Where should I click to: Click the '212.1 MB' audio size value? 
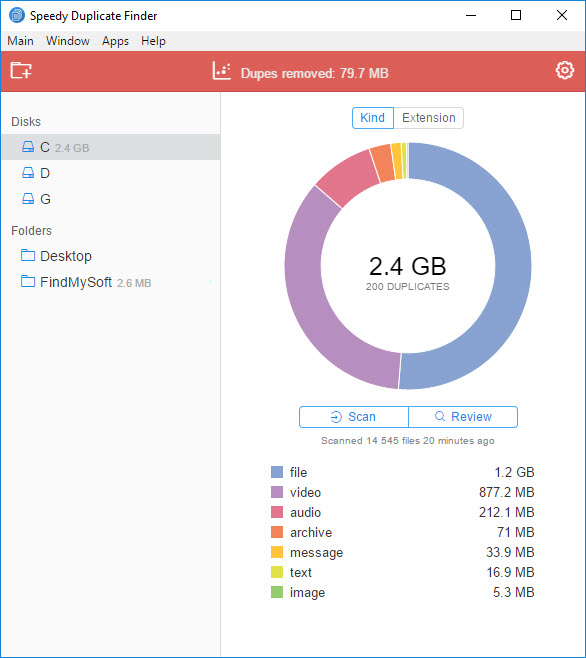[x=507, y=512]
